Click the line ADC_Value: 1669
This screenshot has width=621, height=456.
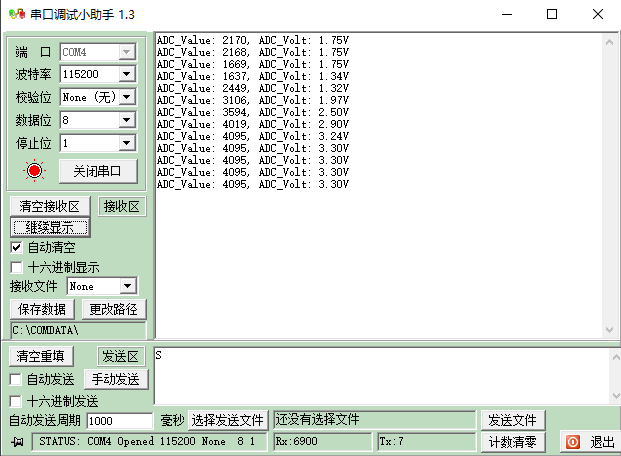253,64
